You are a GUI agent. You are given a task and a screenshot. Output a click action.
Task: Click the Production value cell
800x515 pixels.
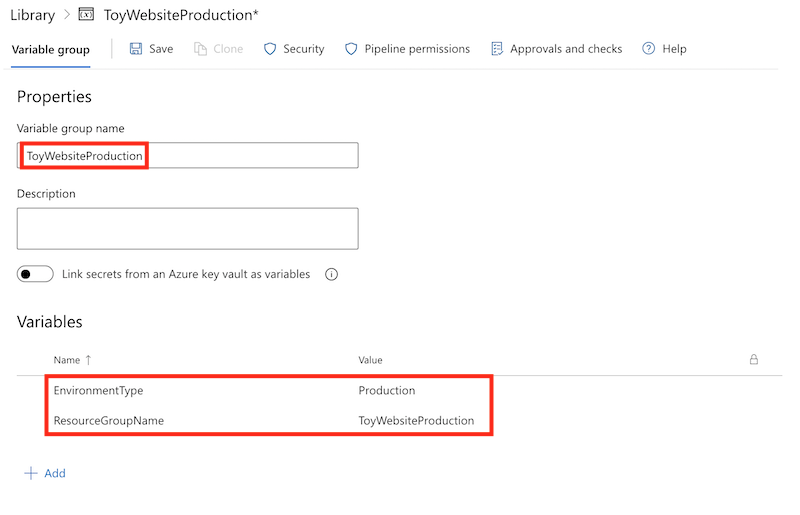tap(387, 390)
